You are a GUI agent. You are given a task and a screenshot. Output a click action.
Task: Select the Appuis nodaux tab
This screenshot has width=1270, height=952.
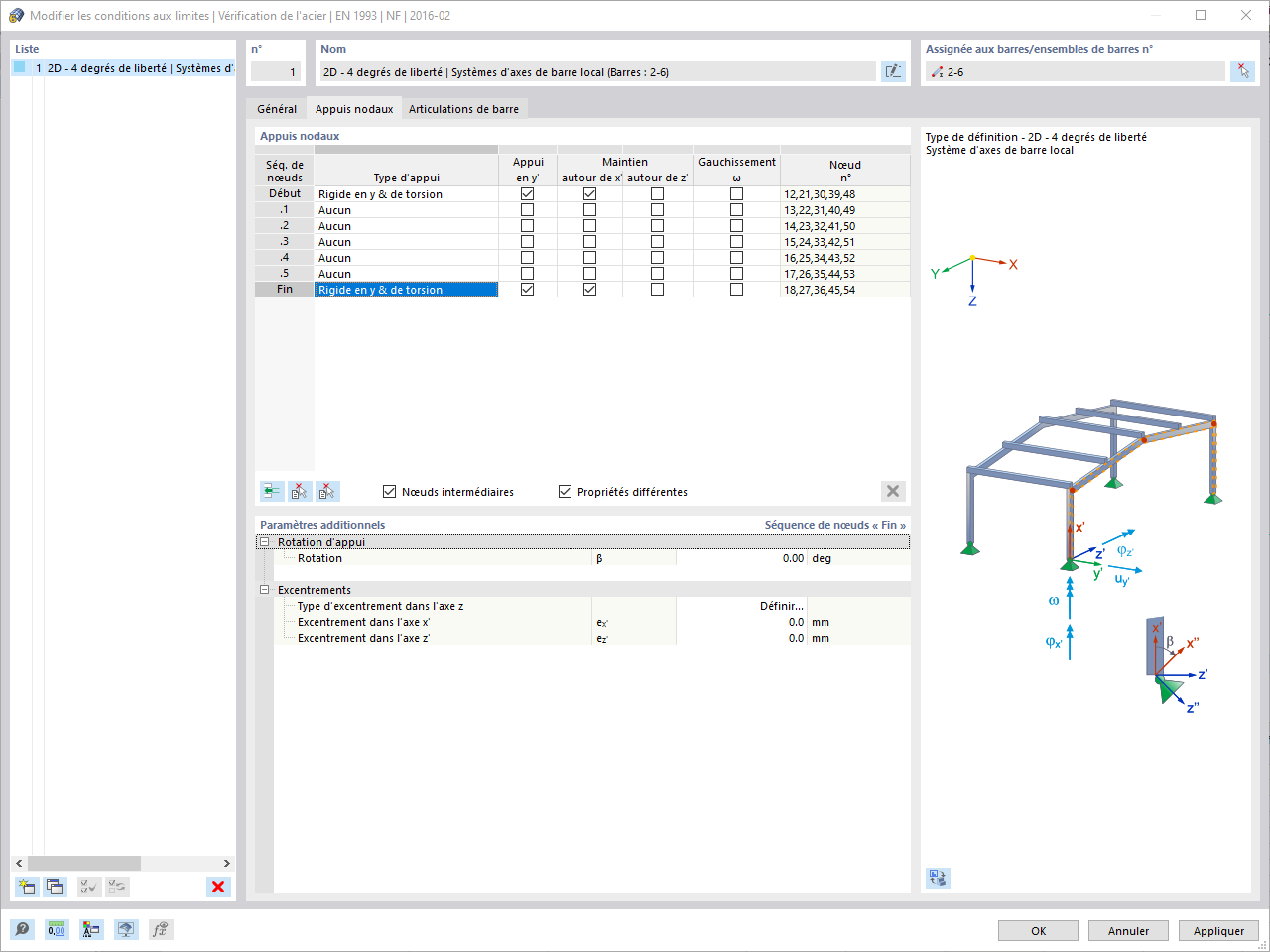[354, 109]
